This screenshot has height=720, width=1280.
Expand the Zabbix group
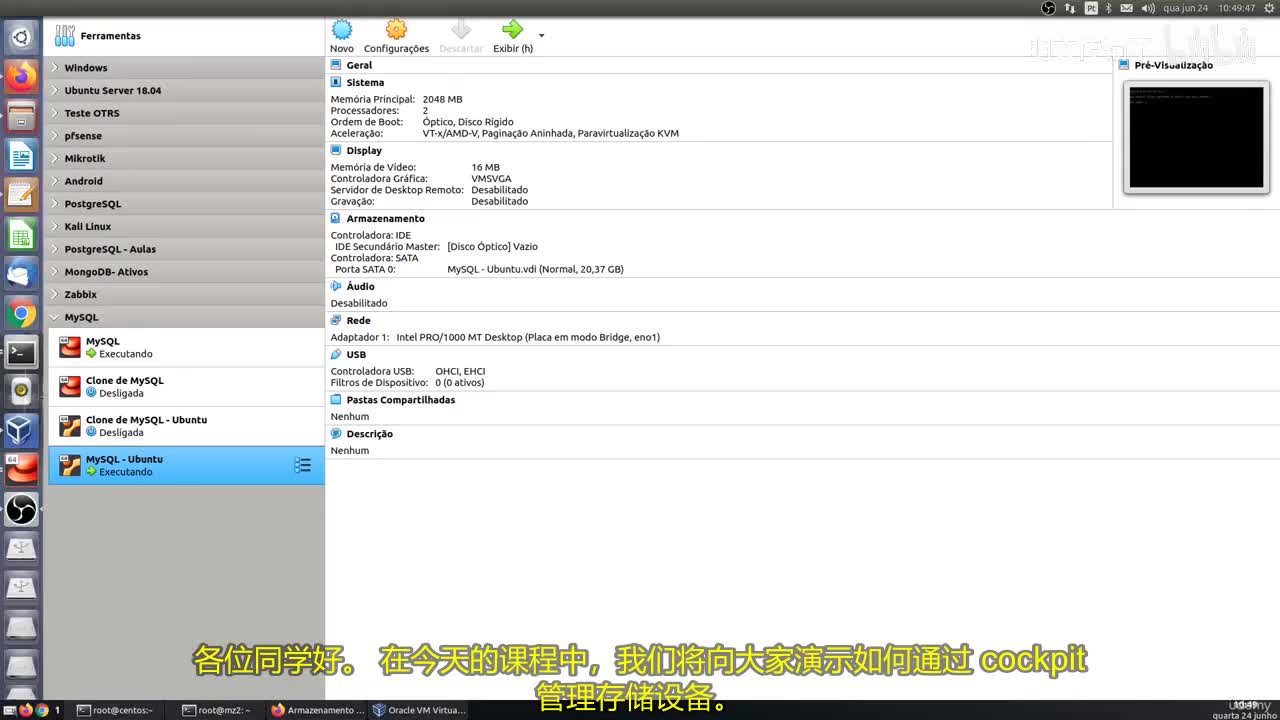click(x=54, y=294)
